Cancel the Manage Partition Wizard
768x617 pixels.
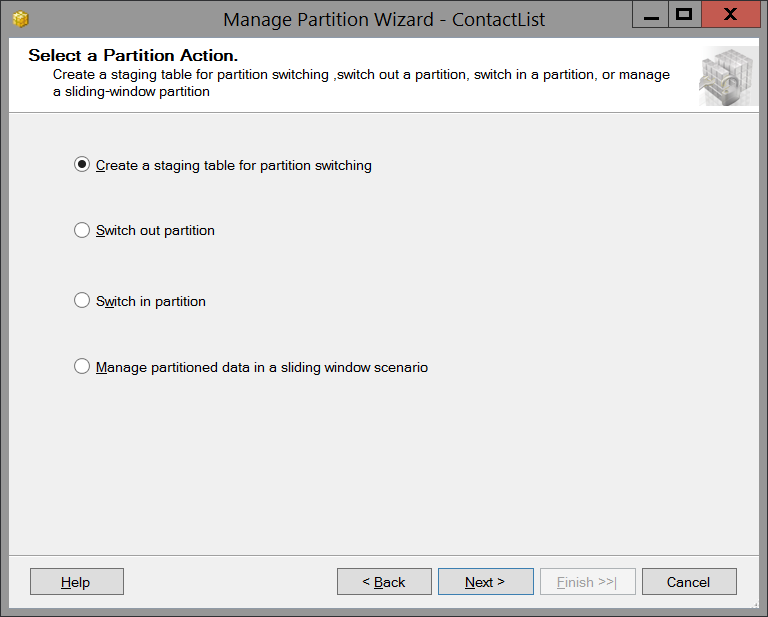[x=689, y=582]
